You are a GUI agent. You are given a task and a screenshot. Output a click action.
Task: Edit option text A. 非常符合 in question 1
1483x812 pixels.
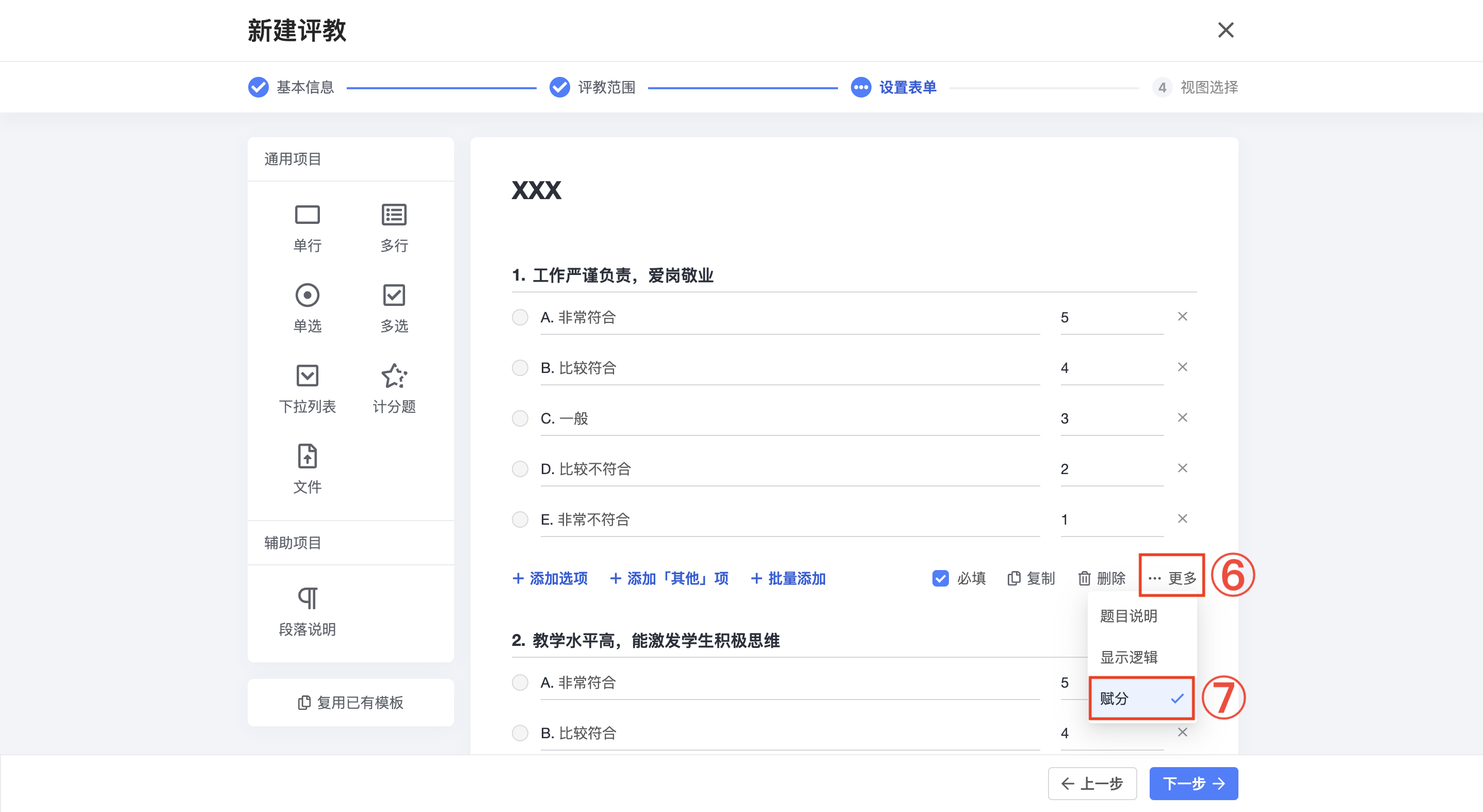coord(790,318)
